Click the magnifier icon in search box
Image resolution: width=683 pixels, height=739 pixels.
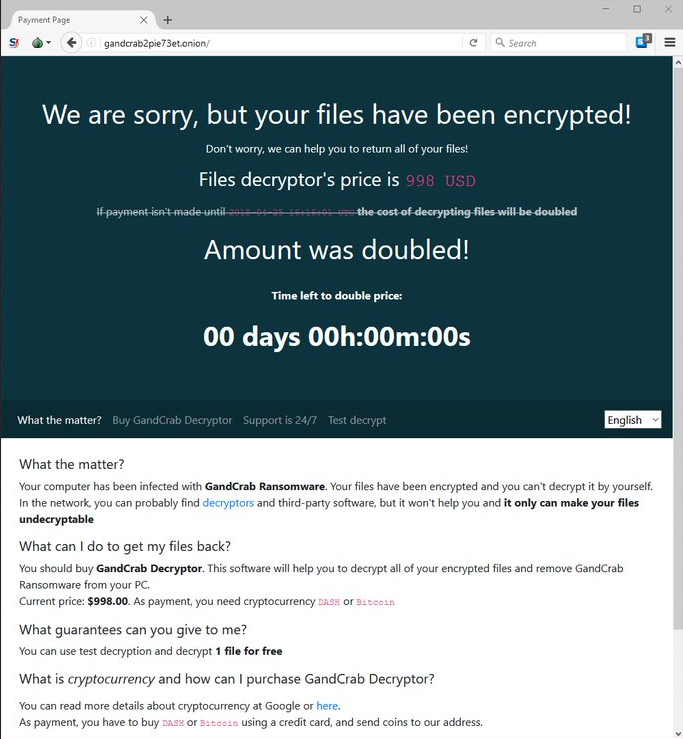pos(500,42)
